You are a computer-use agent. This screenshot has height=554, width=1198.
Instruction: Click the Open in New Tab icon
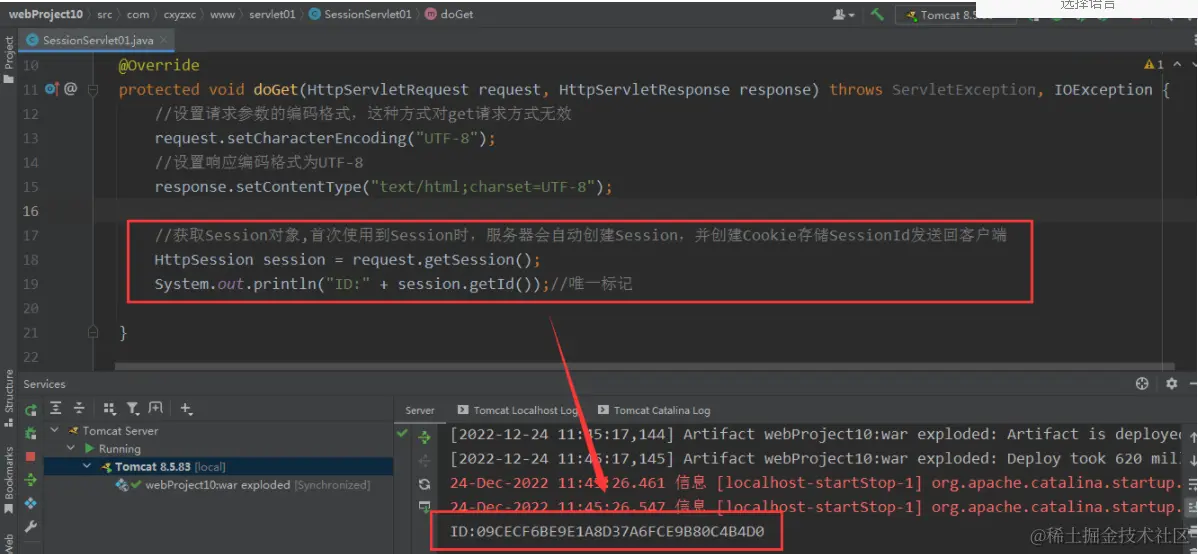(x=156, y=409)
